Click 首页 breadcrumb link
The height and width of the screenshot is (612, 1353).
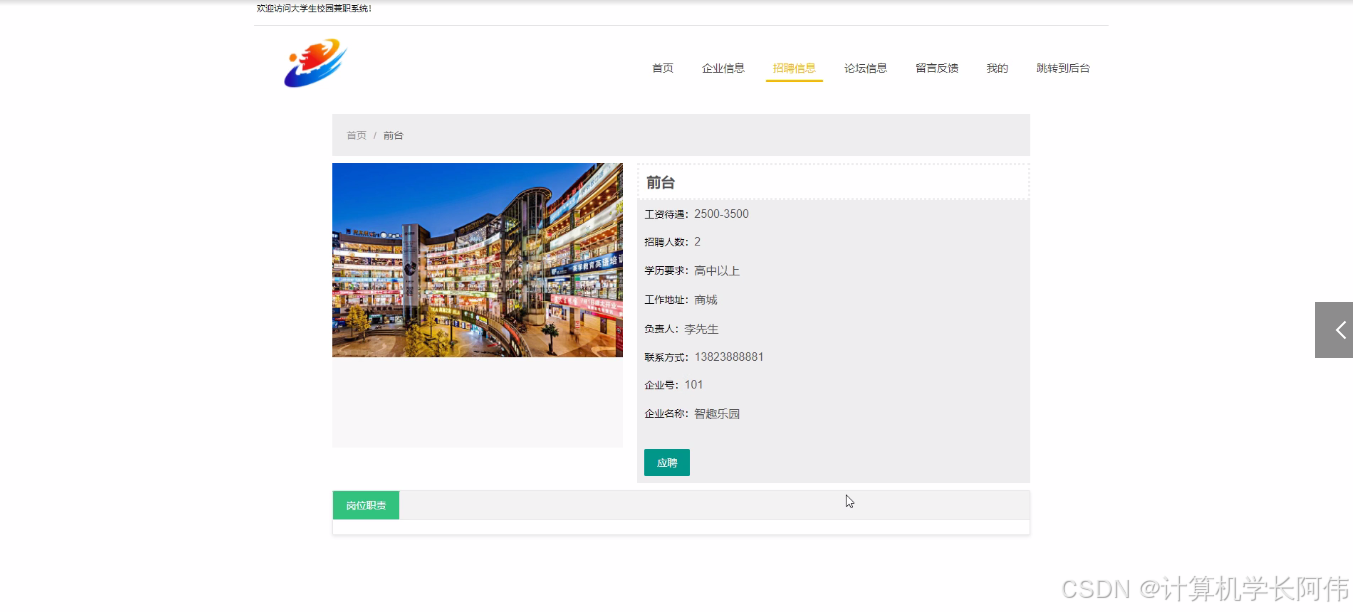click(357, 135)
